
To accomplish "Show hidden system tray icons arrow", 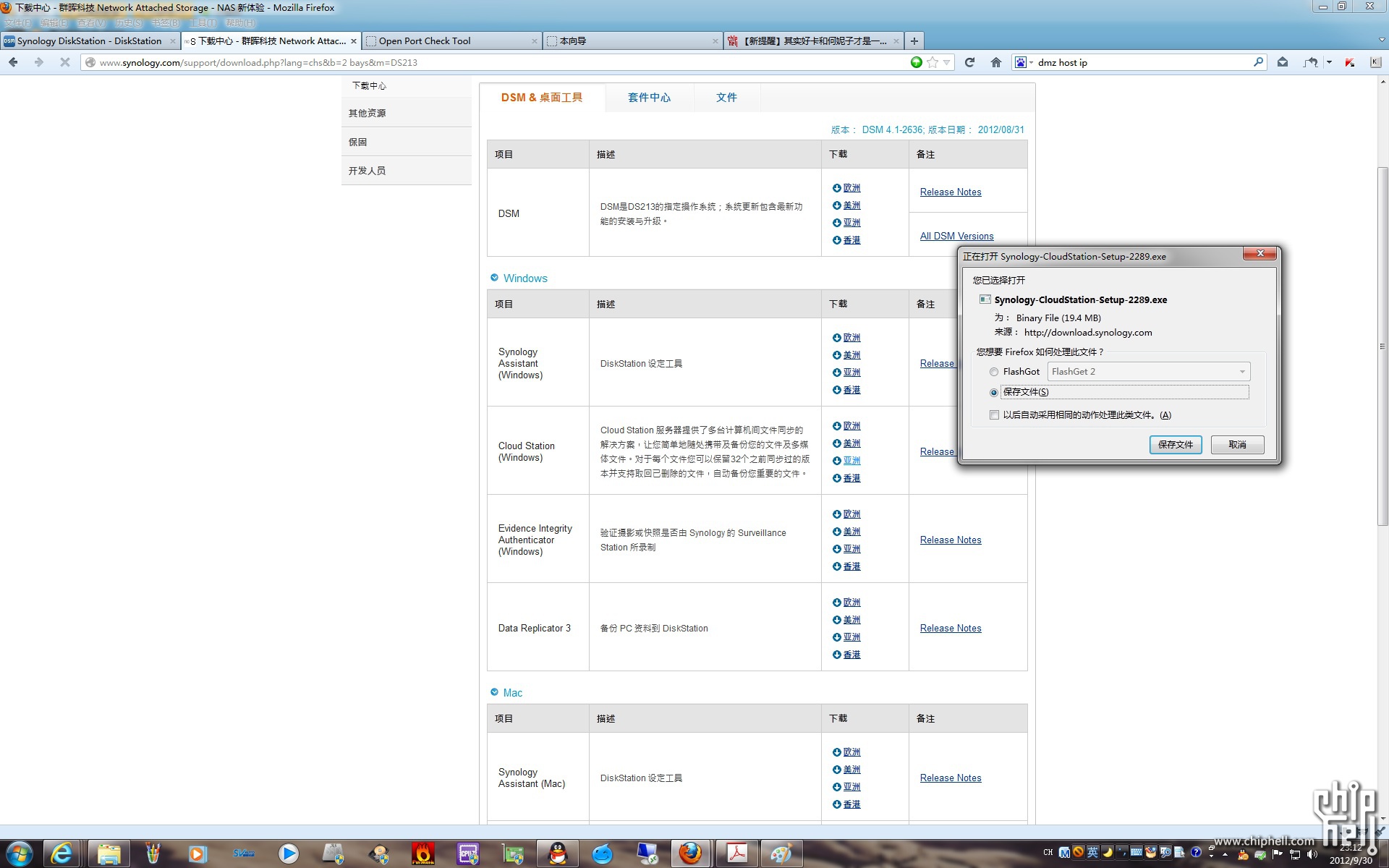I will tap(1225, 854).
